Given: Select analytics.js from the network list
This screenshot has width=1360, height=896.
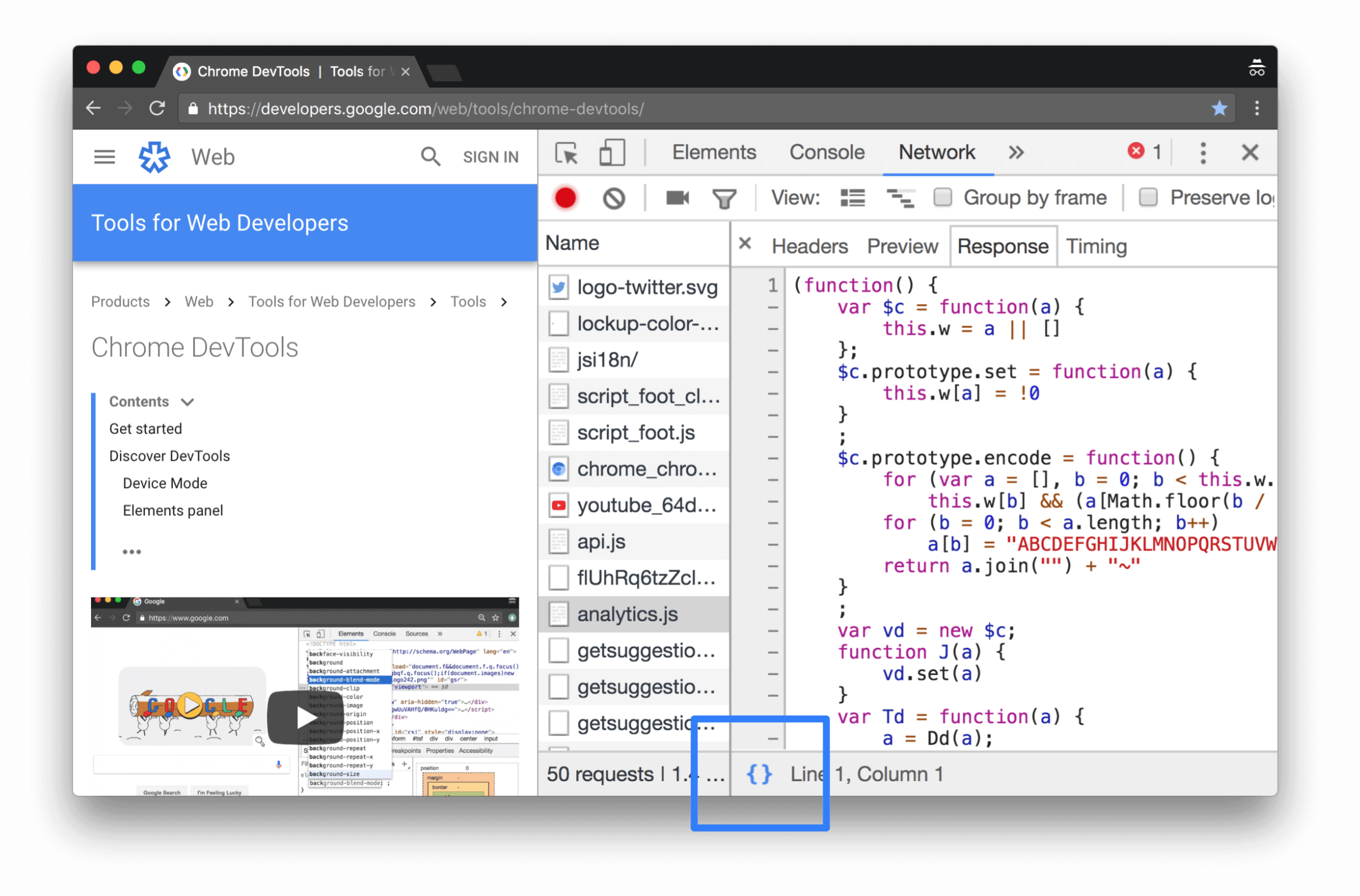Looking at the screenshot, I should pyautogui.click(x=625, y=614).
